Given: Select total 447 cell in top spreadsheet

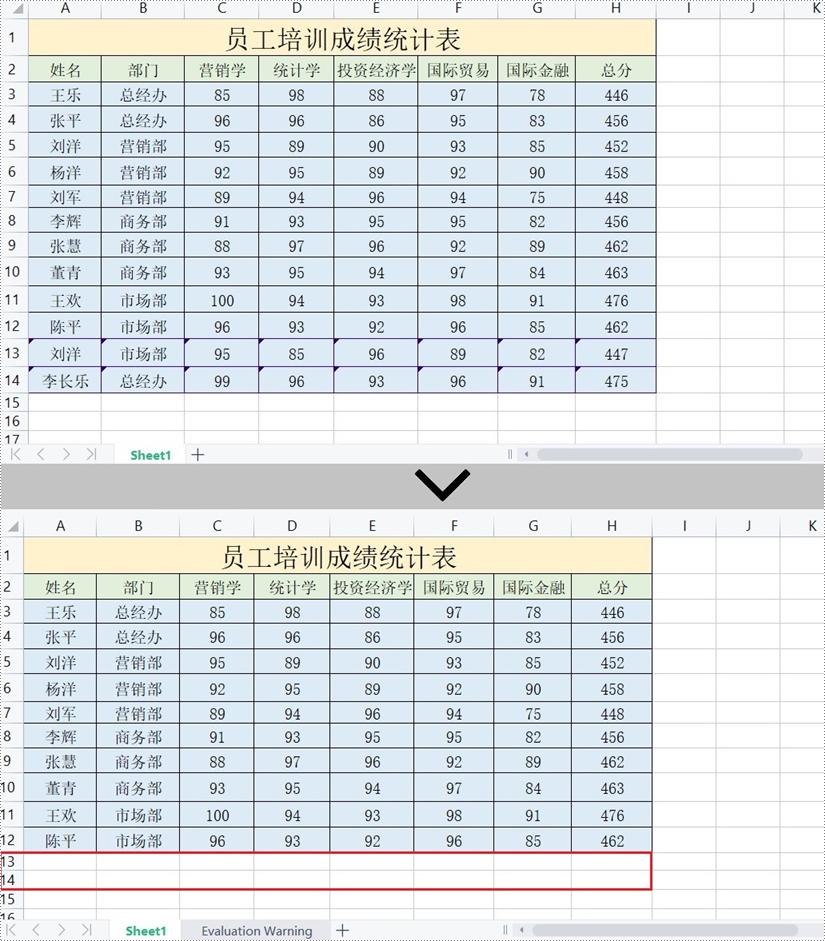Looking at the screenshot, I should [x=616, y=353].
